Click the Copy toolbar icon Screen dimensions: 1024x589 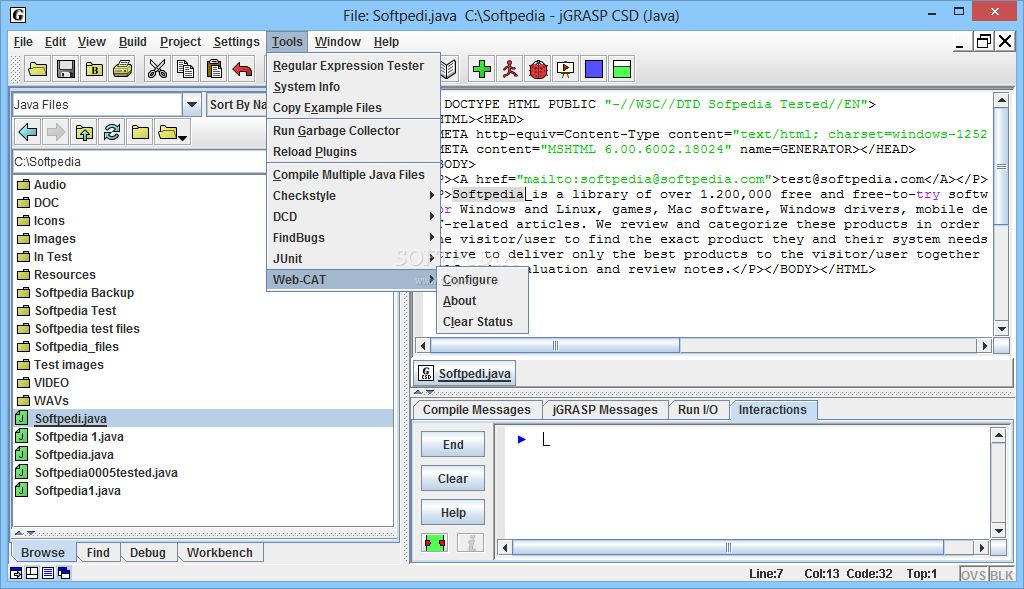pos(185,69)
